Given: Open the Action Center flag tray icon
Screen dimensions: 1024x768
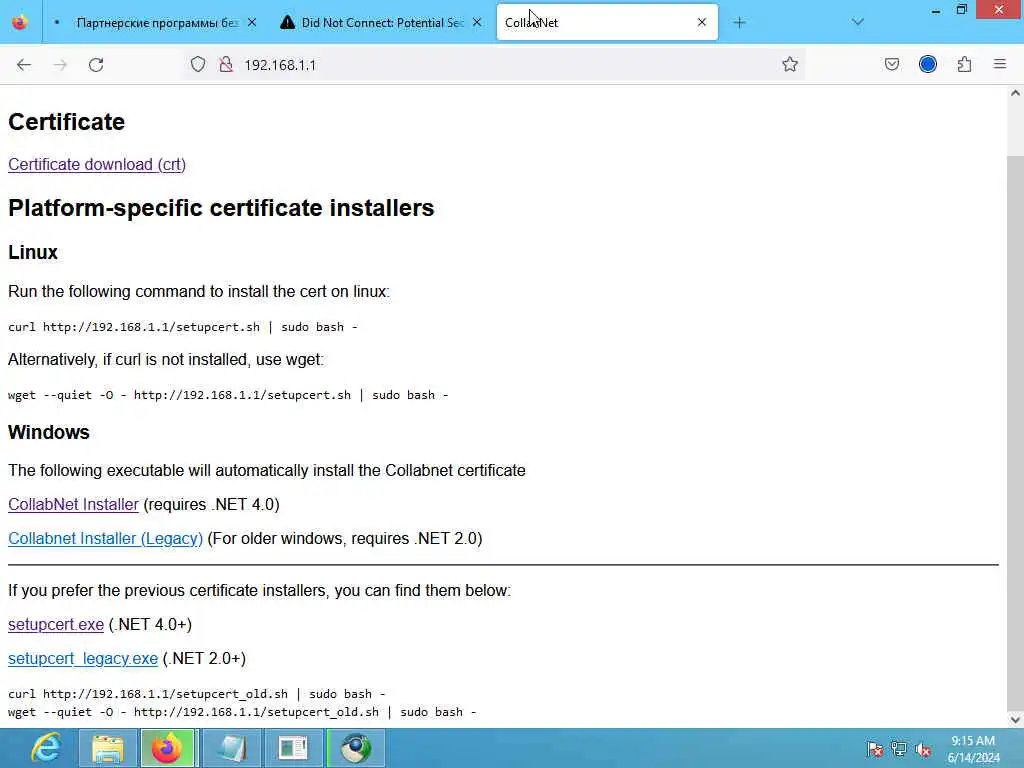Looking at the screenshot, I should coord(874,749).
